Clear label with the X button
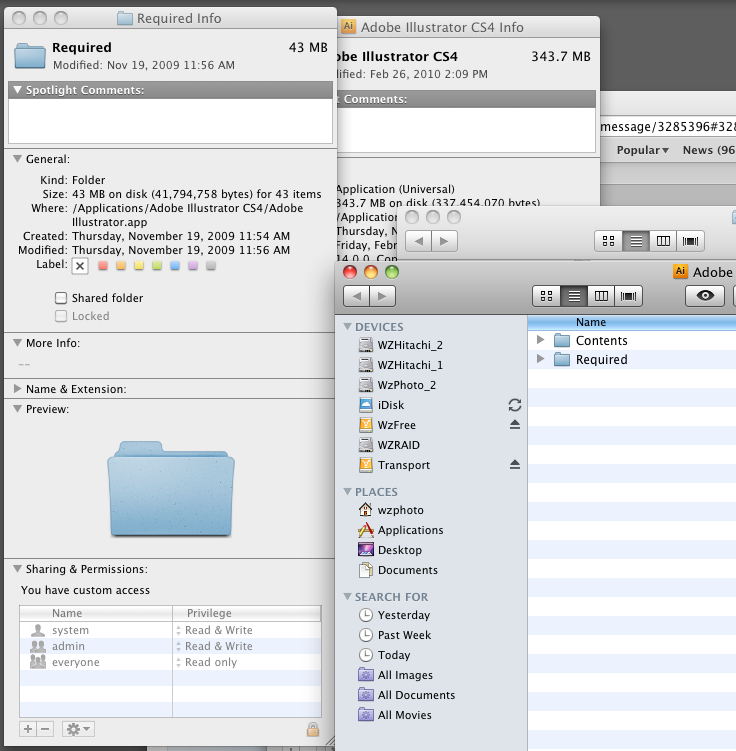 [x=80, y=266]
